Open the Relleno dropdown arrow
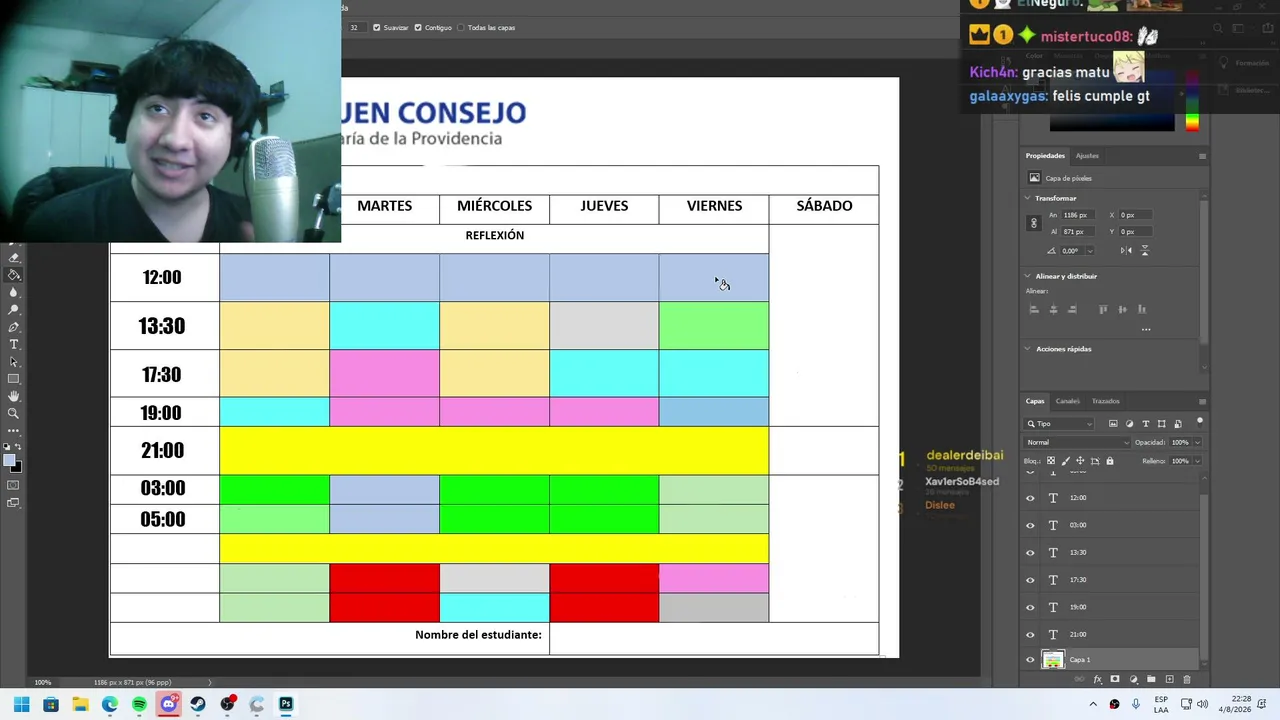 coord(1197,461)
